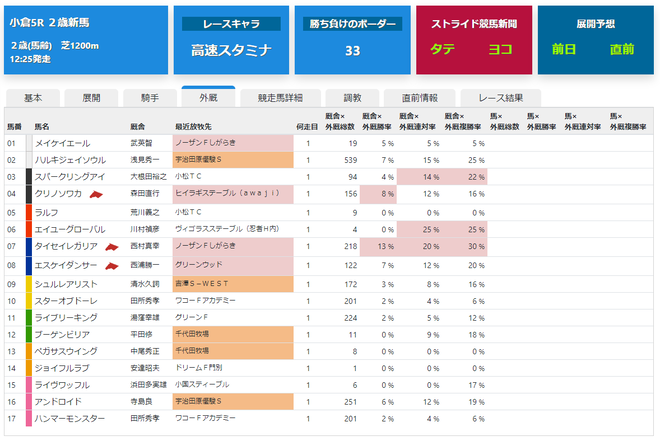Screen dimensions: 660x441
Task: Click horse name シュルレアリスト
Action: [66, 284]
